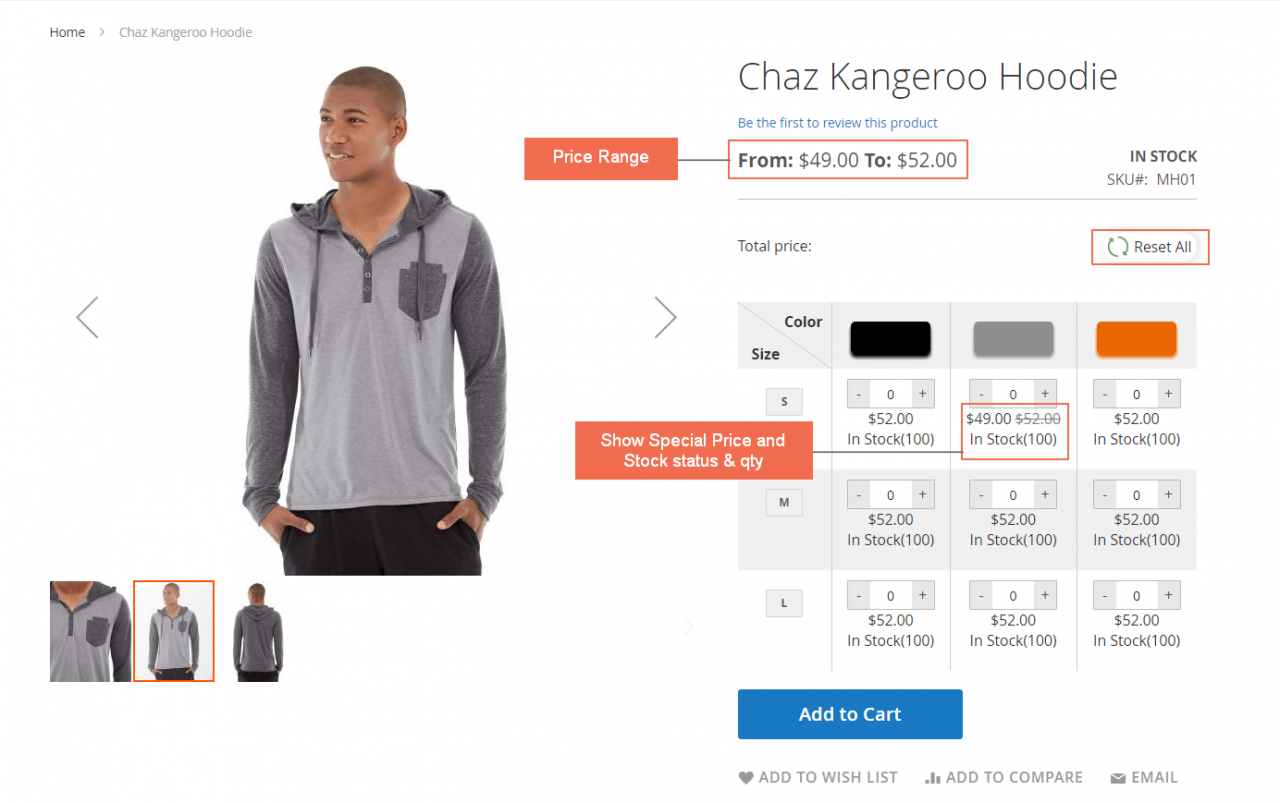Click the Email envelope icon
Viewport: 1280px width, 803px height.
point(1118,778)
